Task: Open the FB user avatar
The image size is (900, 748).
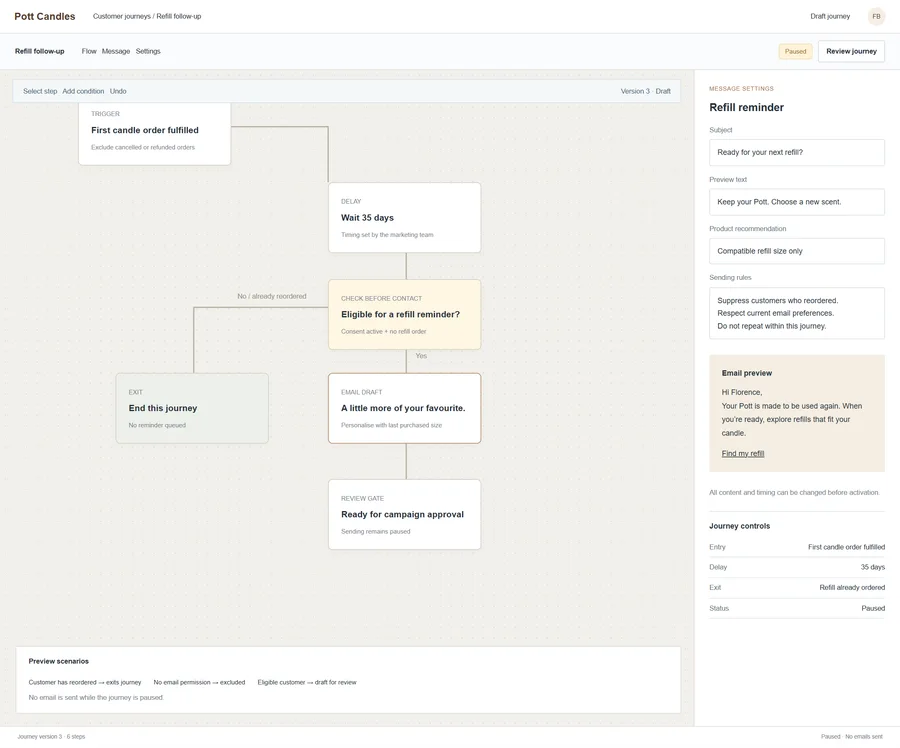Action: pyautogui.click(x=876, y=16)
